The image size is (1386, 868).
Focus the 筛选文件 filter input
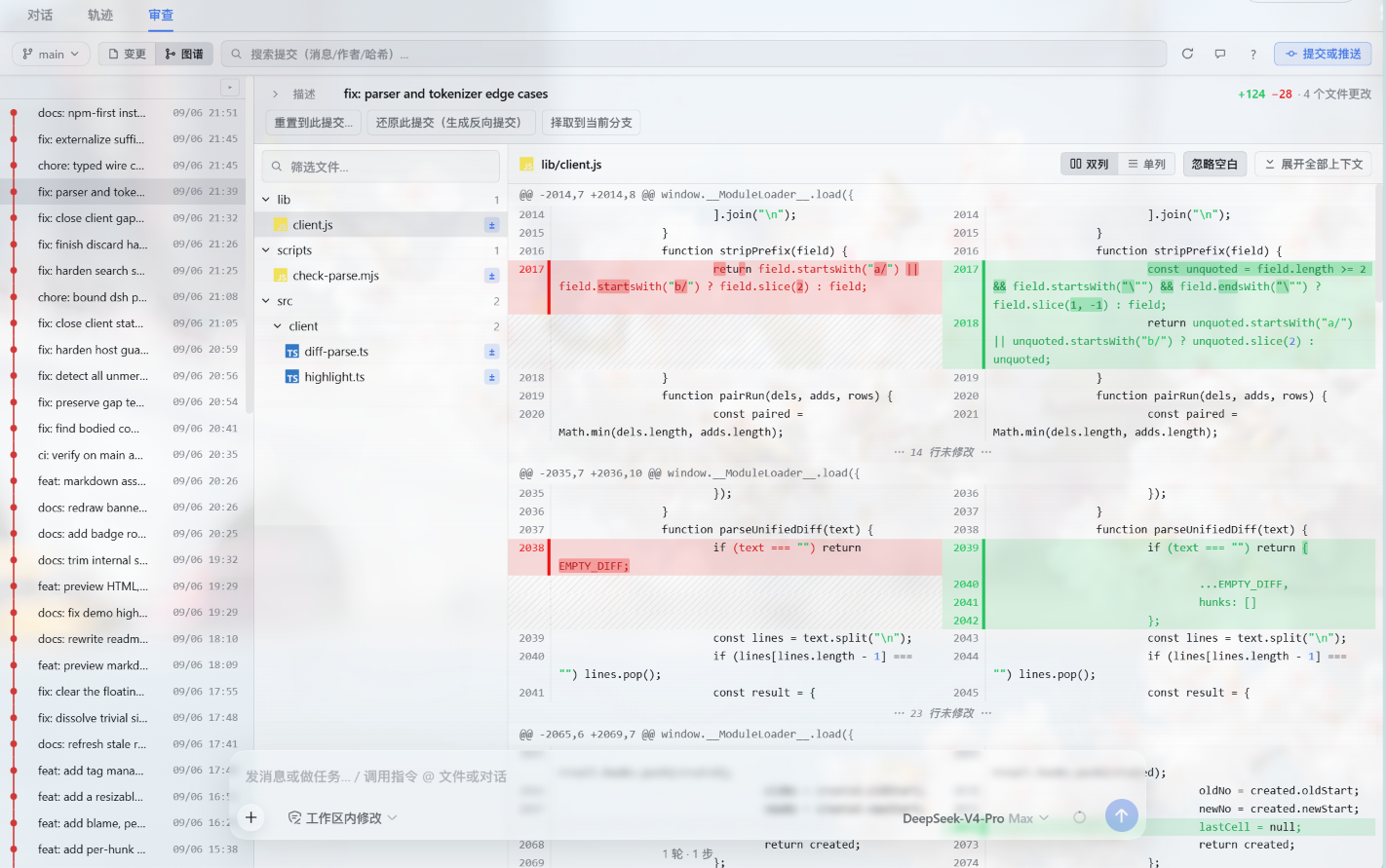pyautogui.click(x=380, y=167)
